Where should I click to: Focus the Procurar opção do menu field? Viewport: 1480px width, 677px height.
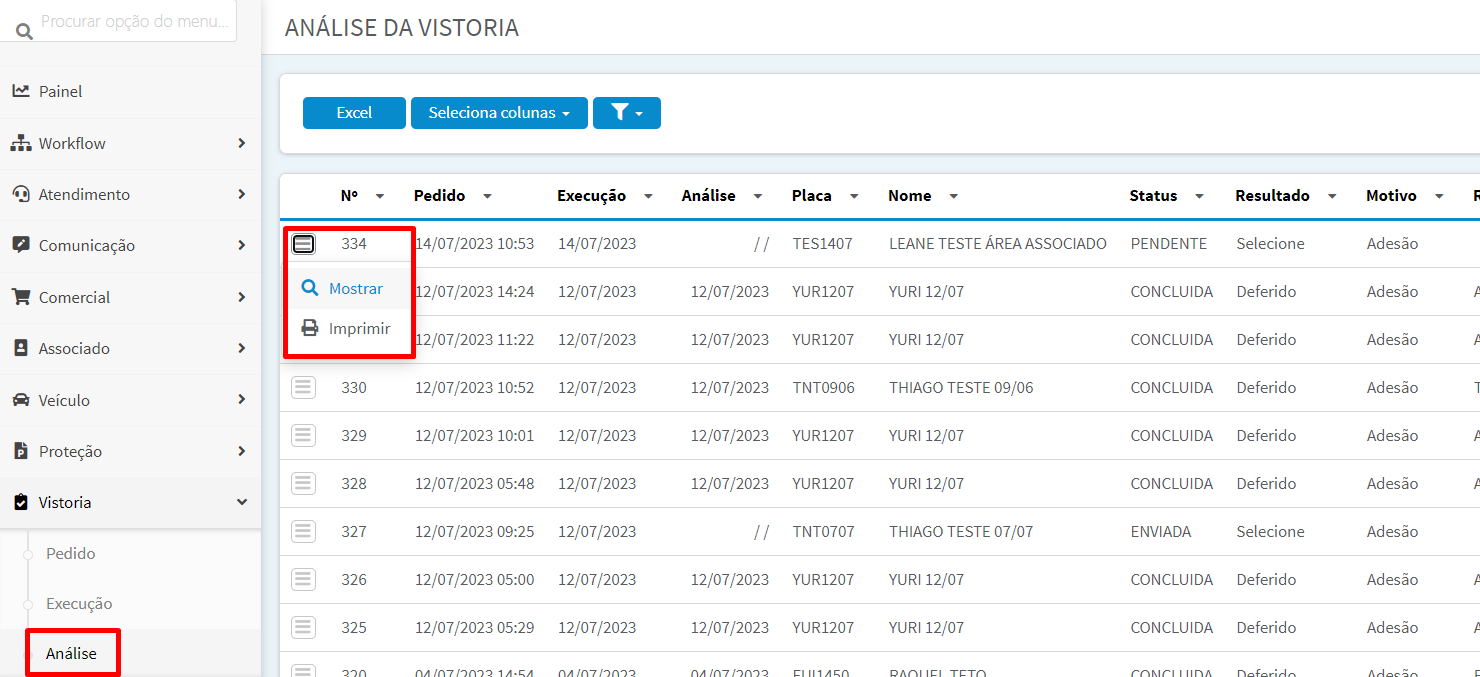136,21
